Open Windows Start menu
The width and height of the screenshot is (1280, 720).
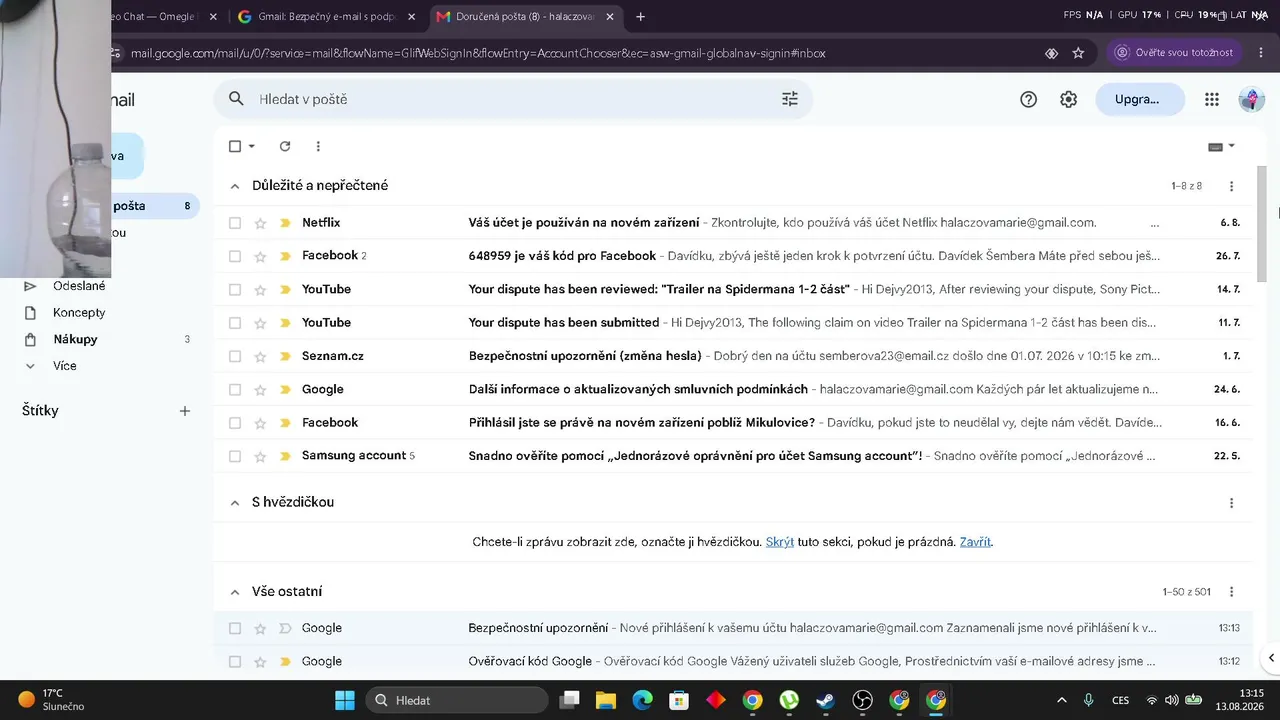click(345, 700)
